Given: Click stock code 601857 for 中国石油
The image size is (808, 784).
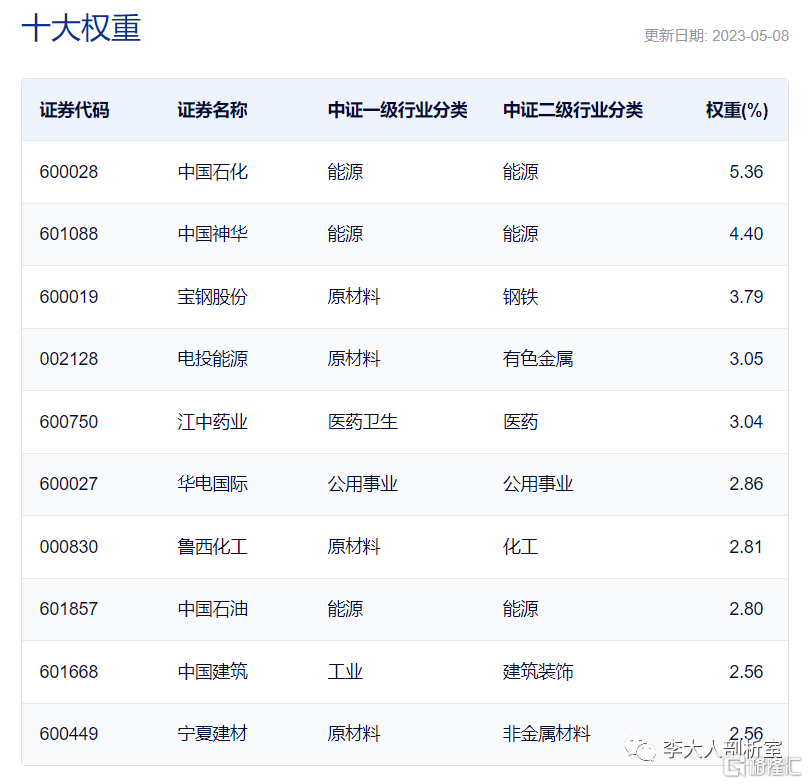Looking at the screenshot, I should pos(69,609).
